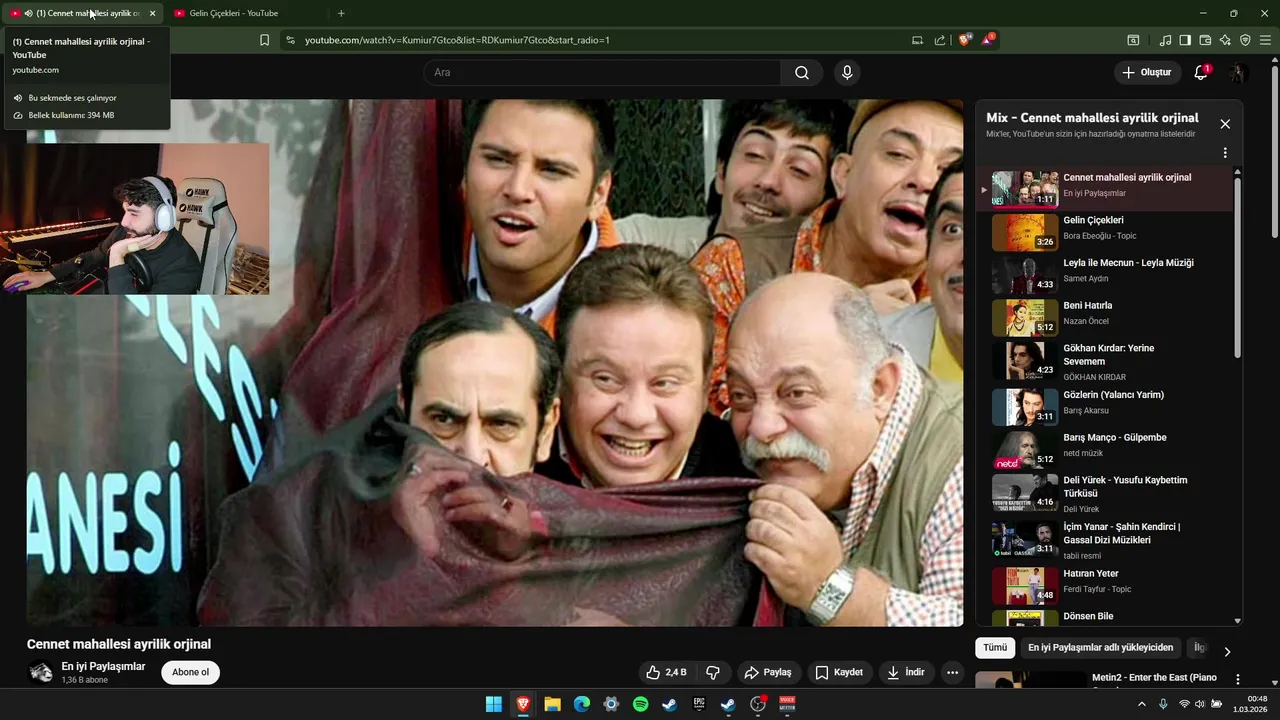Play İçim Yanar - Şahin Kendirci track

point(1104,540)
